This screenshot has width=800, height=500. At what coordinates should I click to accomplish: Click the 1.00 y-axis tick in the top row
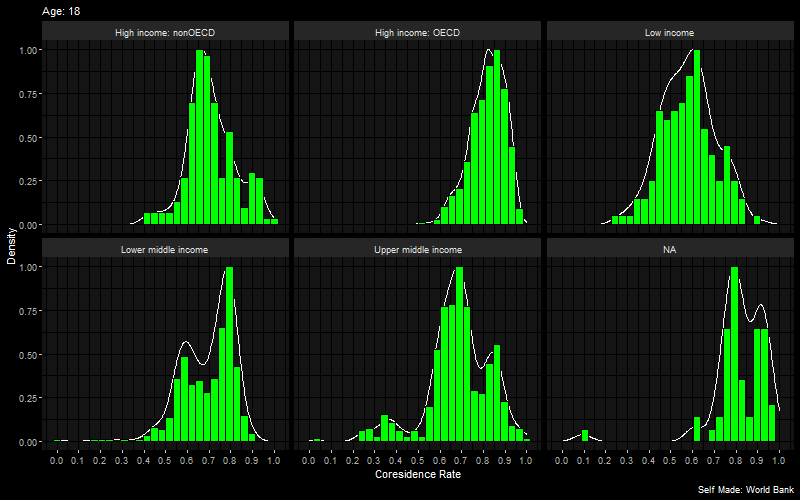tap(30, 50)
